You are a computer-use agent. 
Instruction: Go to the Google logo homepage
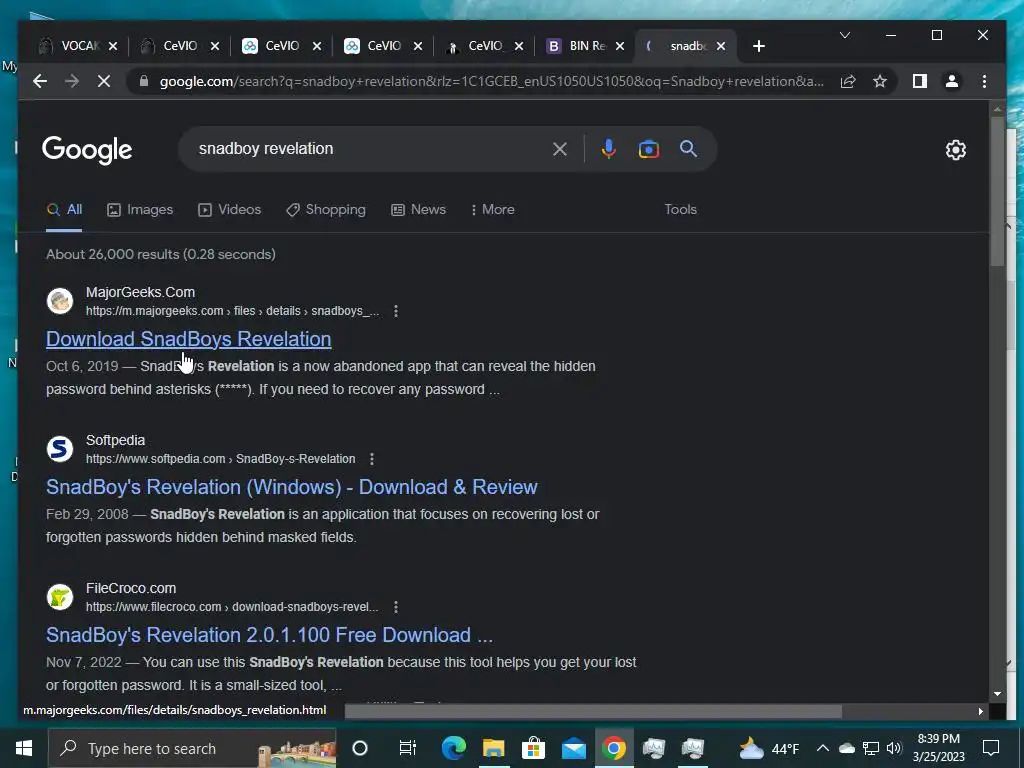87,150
